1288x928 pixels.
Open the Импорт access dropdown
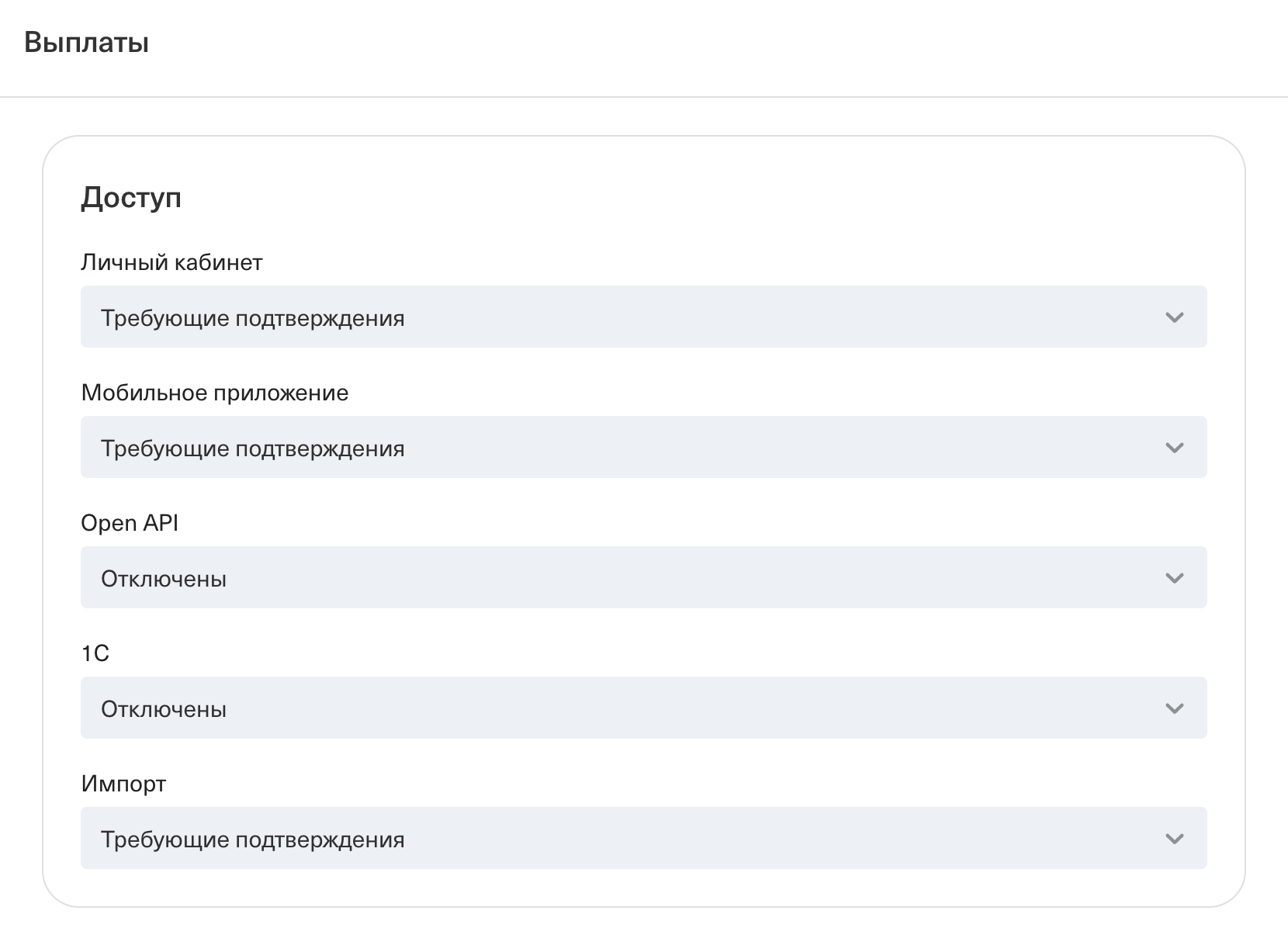point(643,838)
